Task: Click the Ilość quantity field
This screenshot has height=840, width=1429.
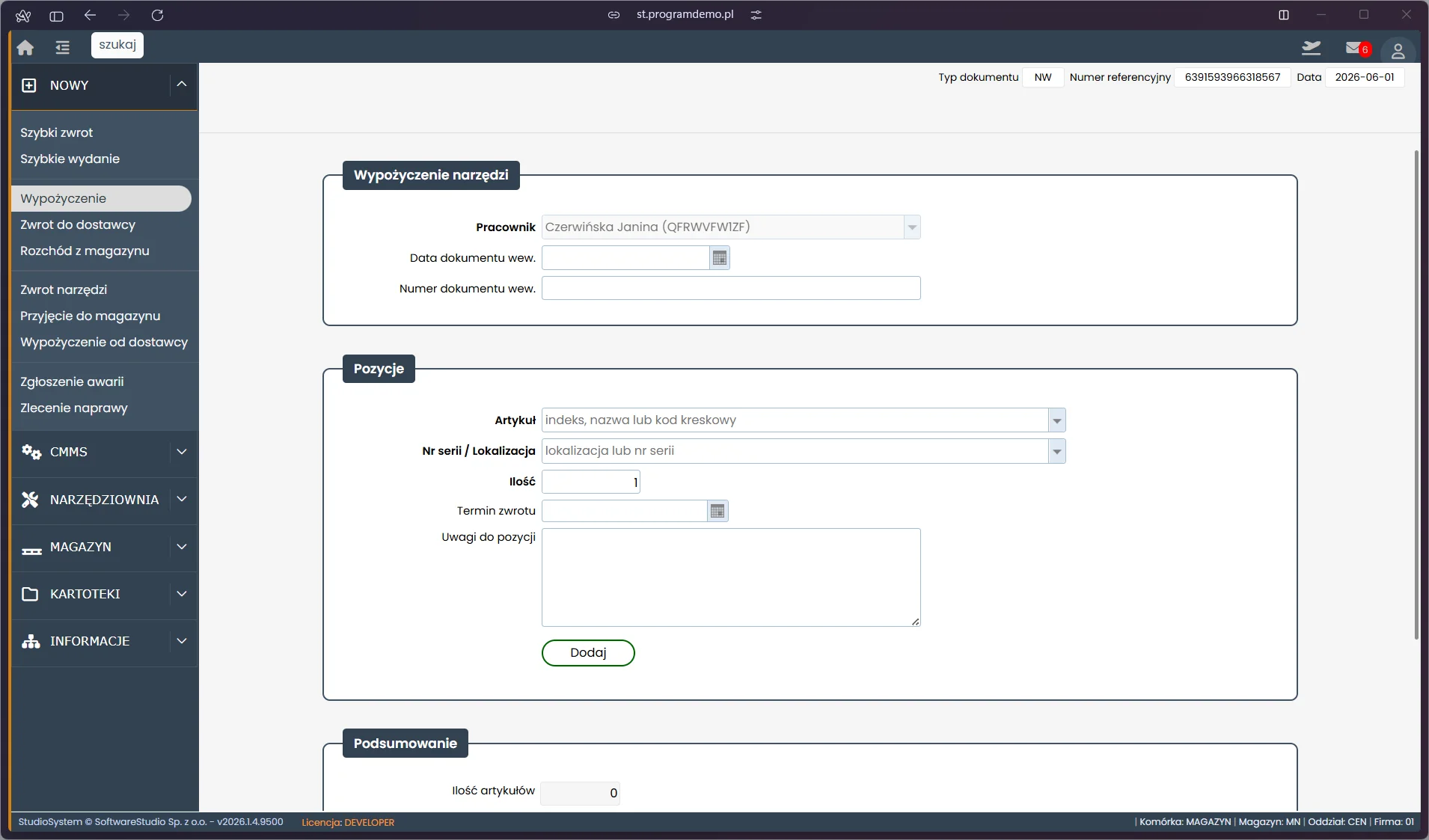Action: pyautogui.click(x=591, y=482)
